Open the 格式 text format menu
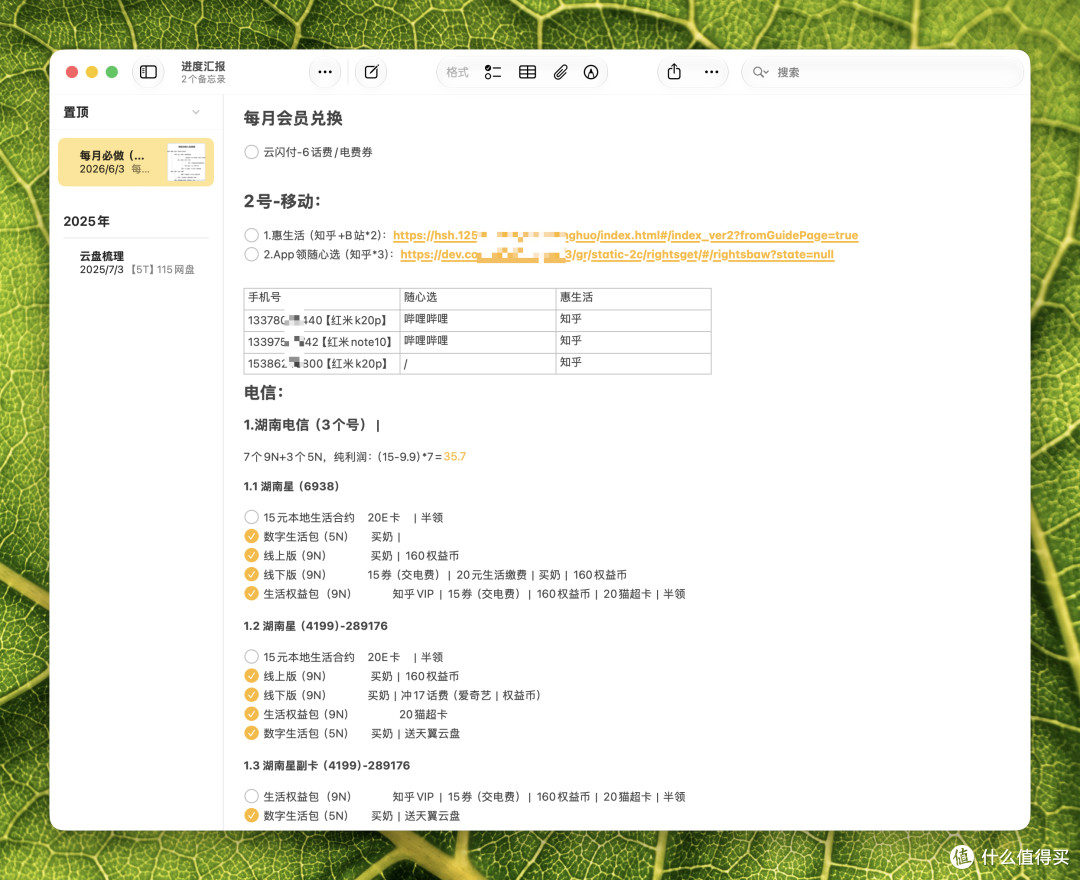 (457, 72)
